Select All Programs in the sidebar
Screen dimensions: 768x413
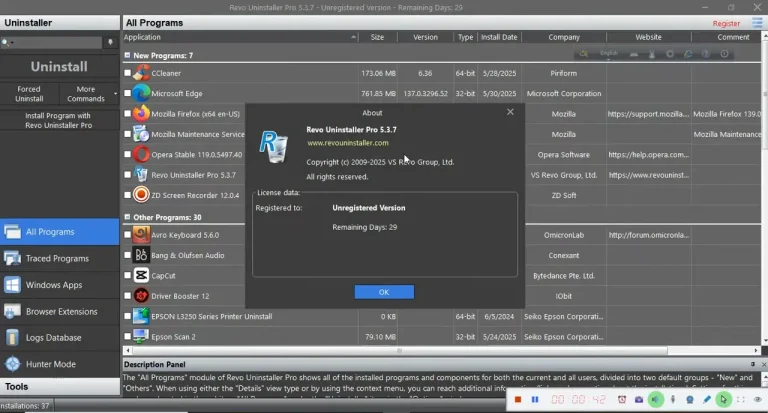[60, 232]
